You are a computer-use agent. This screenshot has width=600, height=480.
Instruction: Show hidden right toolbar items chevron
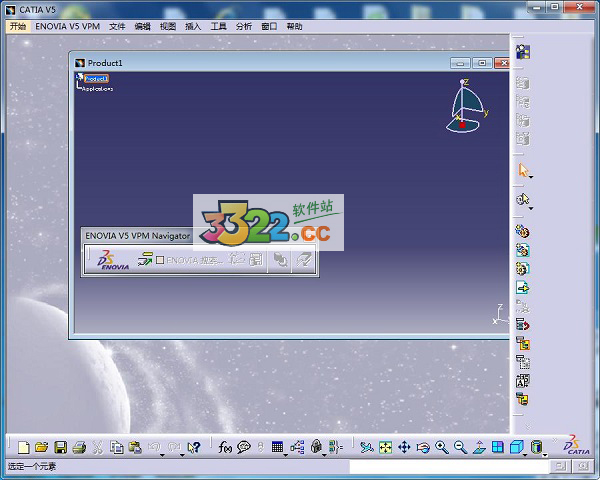coord(528,426)
